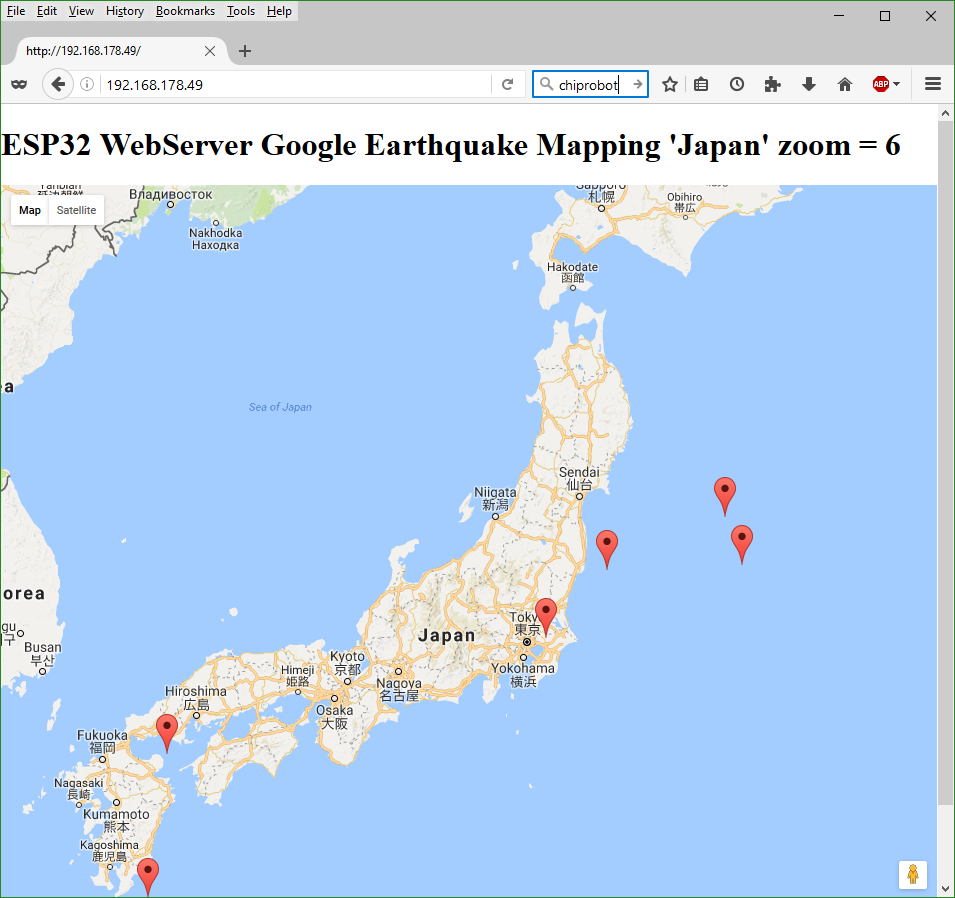Screen dimensions: 955x898
Task: Click the Adblock Plus ABP icon
Action: (881, 84)
